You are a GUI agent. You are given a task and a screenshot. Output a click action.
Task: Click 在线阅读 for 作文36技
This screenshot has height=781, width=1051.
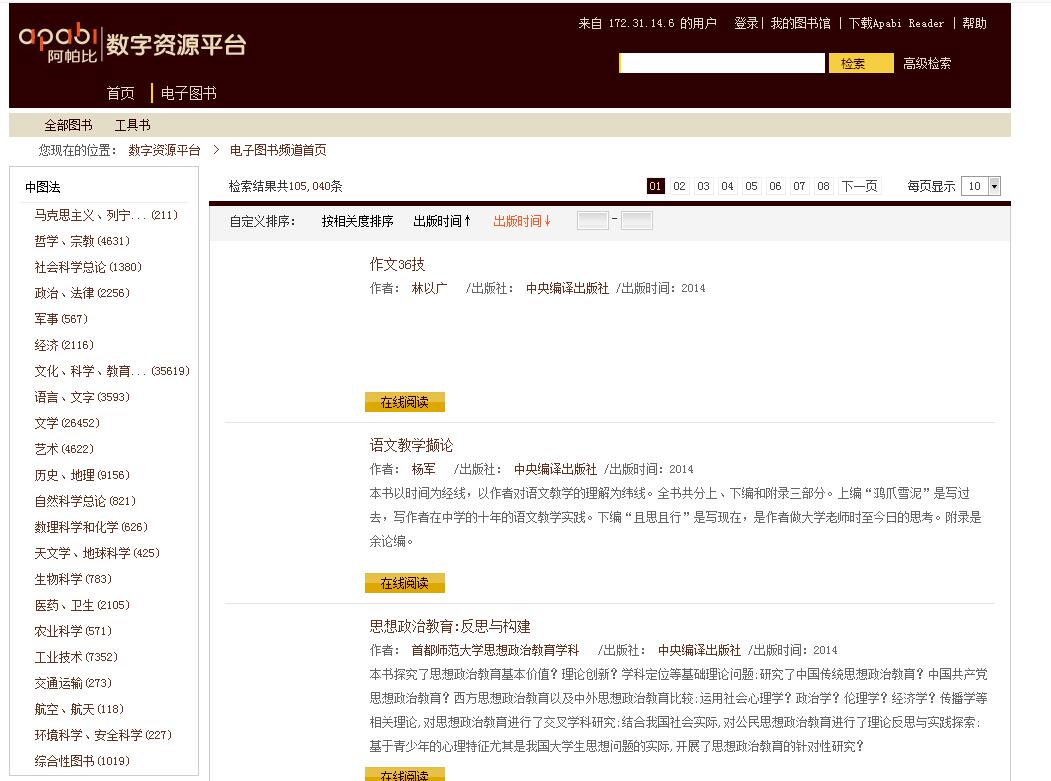(404, 402)
